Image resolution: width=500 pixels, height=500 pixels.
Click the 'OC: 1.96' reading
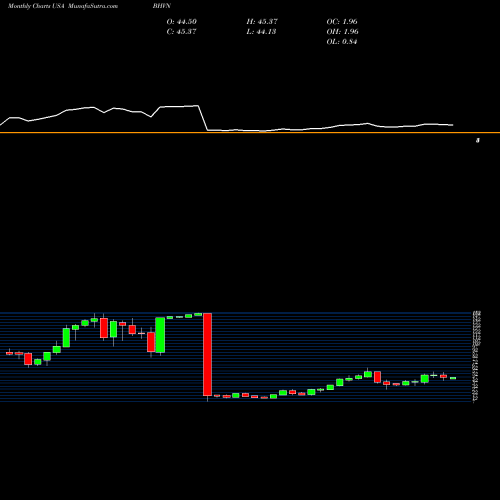[x=342, y=22]
